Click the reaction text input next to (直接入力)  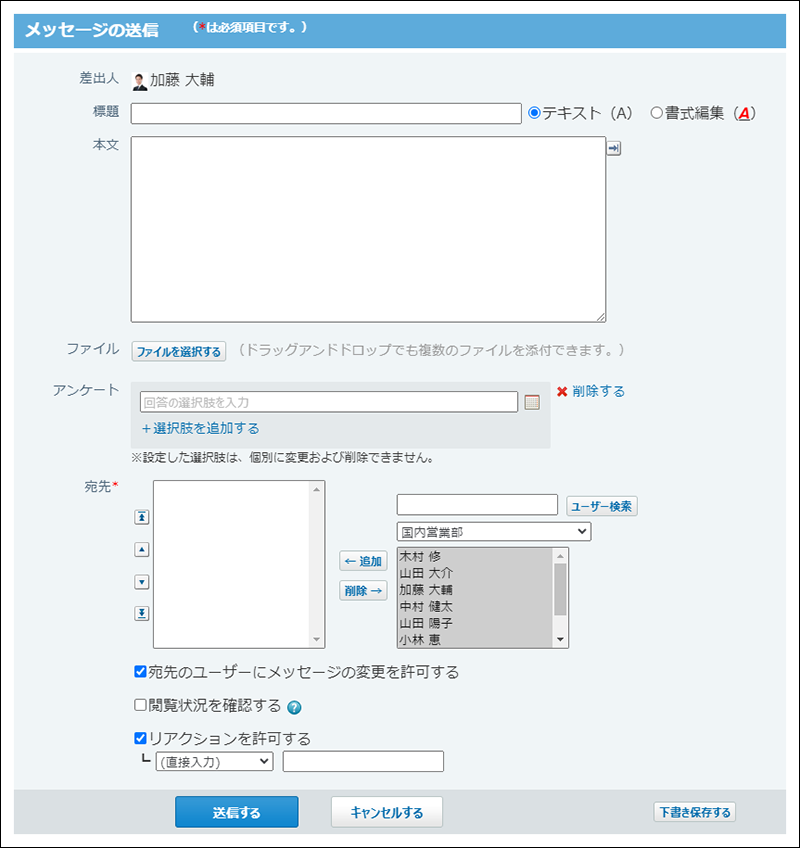pos(363,761)
